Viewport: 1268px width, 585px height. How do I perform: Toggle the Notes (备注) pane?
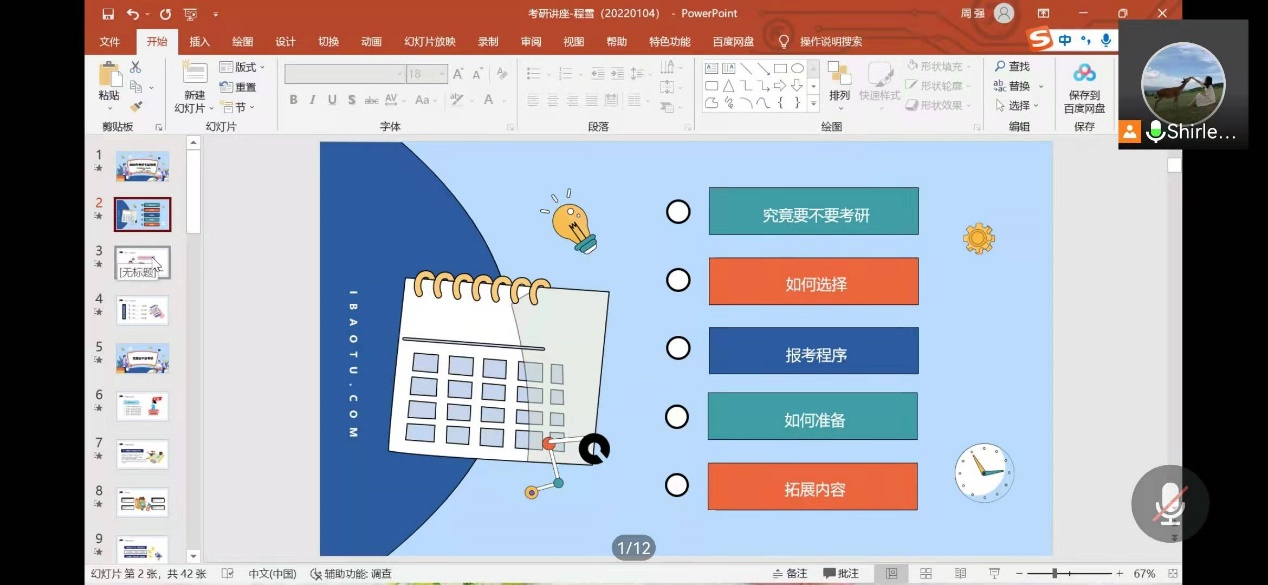pyautogui.click(x=790, y=574)
